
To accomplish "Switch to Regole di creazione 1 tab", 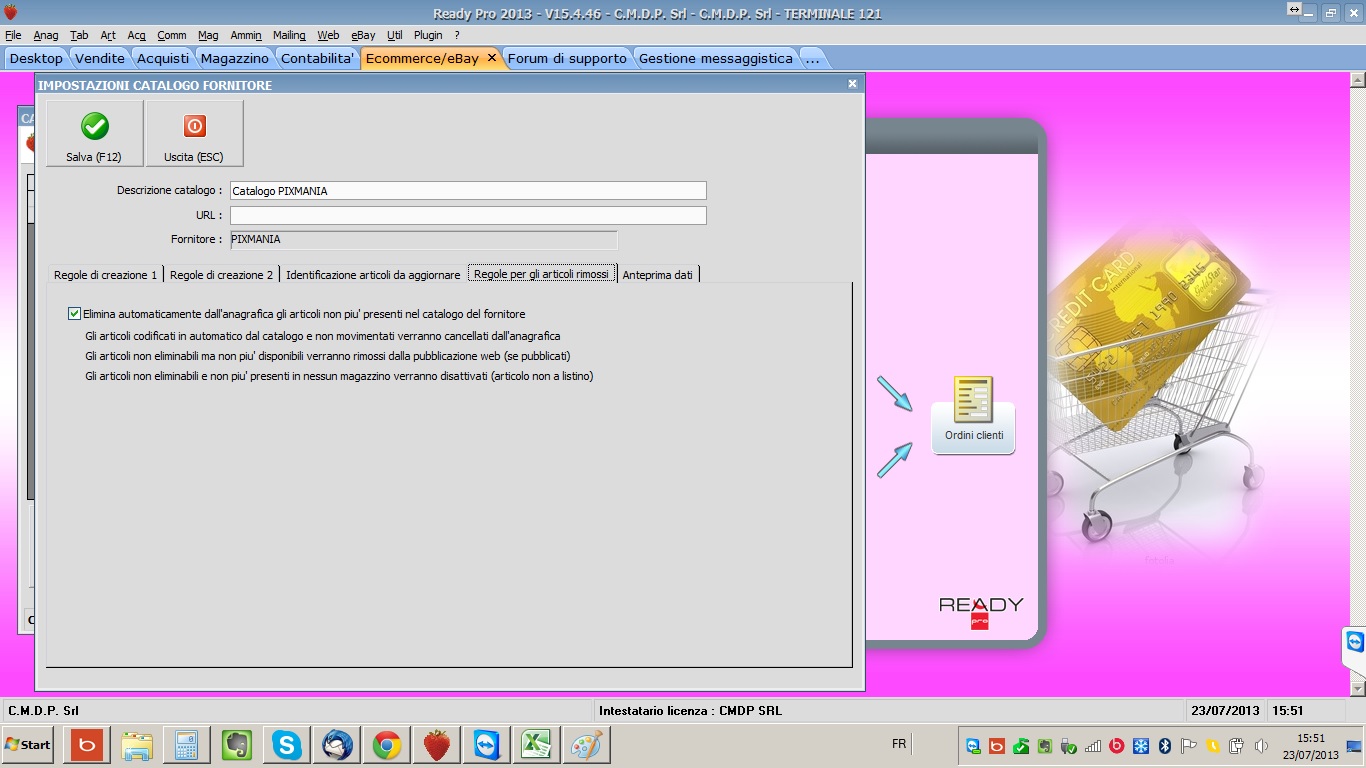I will 105,274.
